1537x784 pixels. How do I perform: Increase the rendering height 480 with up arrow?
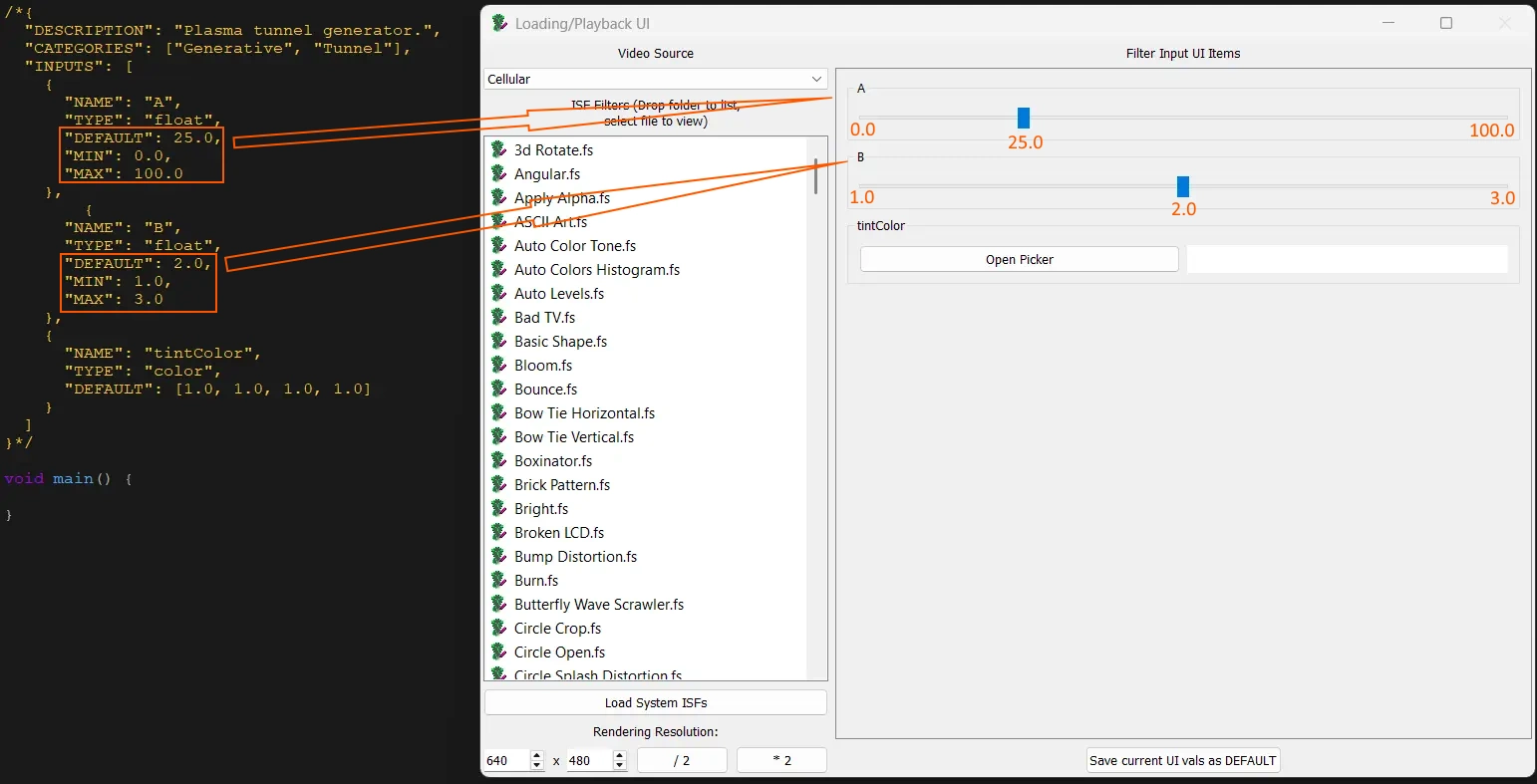(x=619, y=755)
